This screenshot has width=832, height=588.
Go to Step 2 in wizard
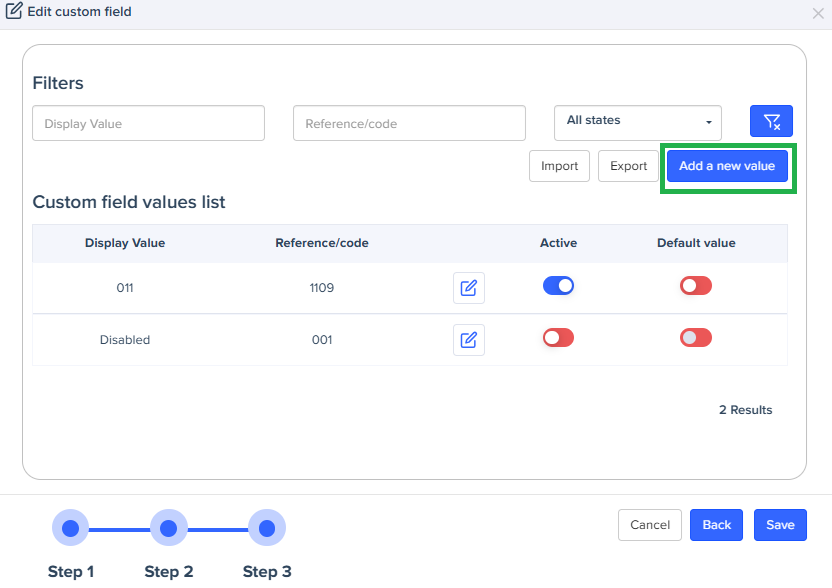[168, 527]
